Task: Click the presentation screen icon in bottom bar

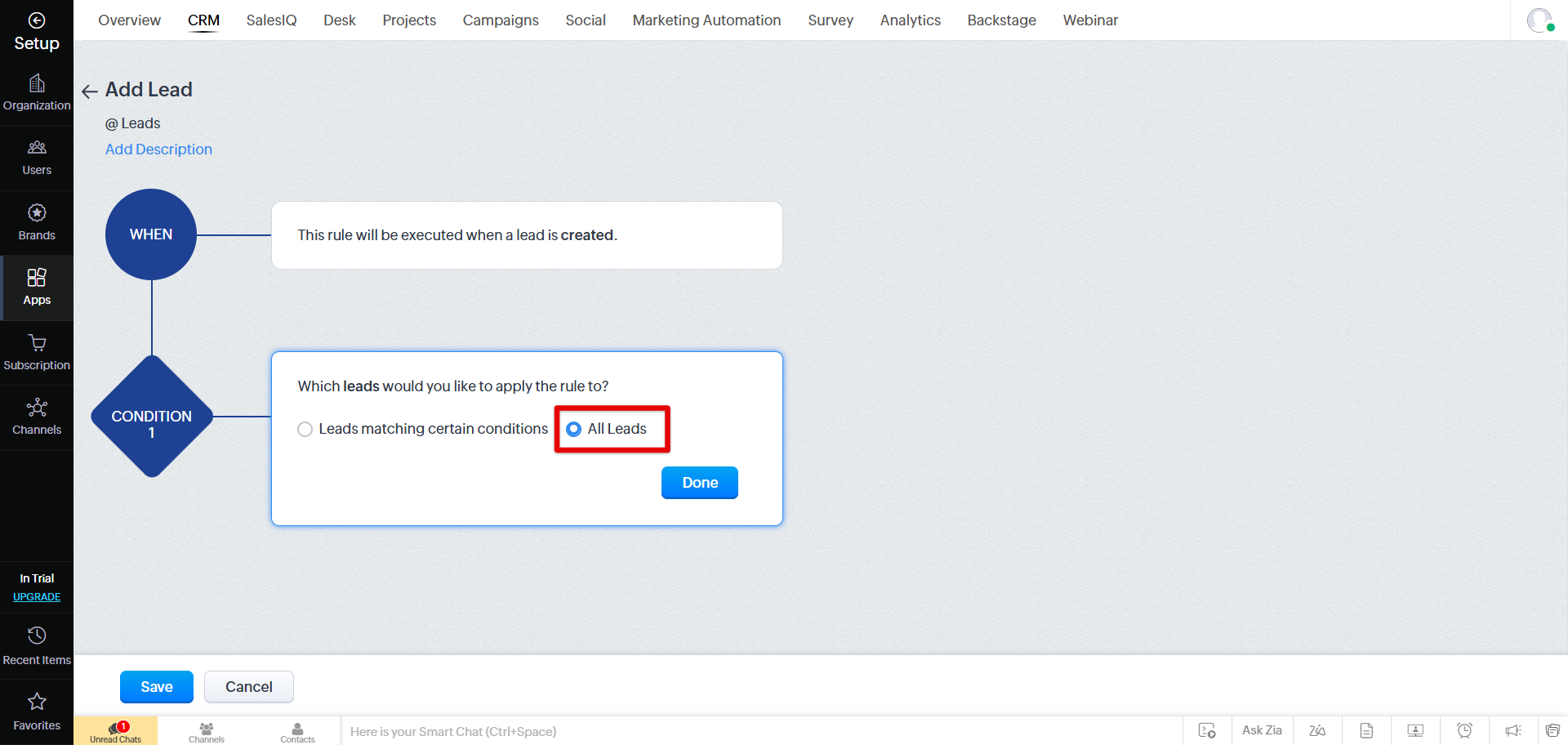Action: coord(1415,730)
